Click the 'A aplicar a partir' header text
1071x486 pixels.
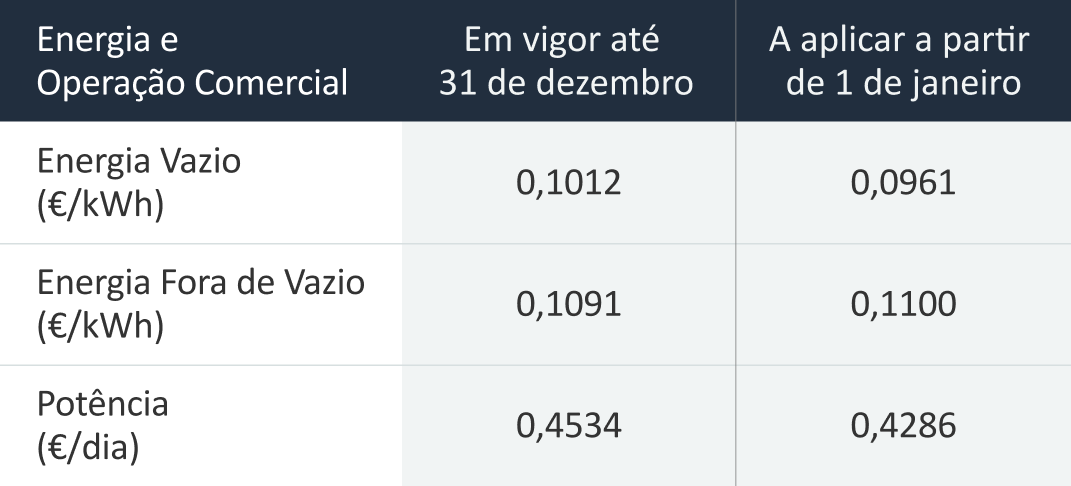click(903, 42)
